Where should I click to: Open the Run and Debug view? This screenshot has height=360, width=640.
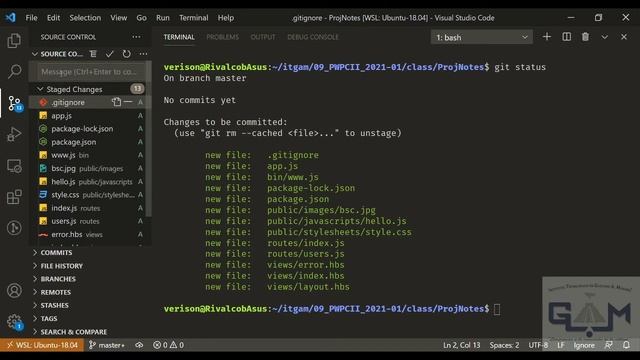click(x=14, y=134)
